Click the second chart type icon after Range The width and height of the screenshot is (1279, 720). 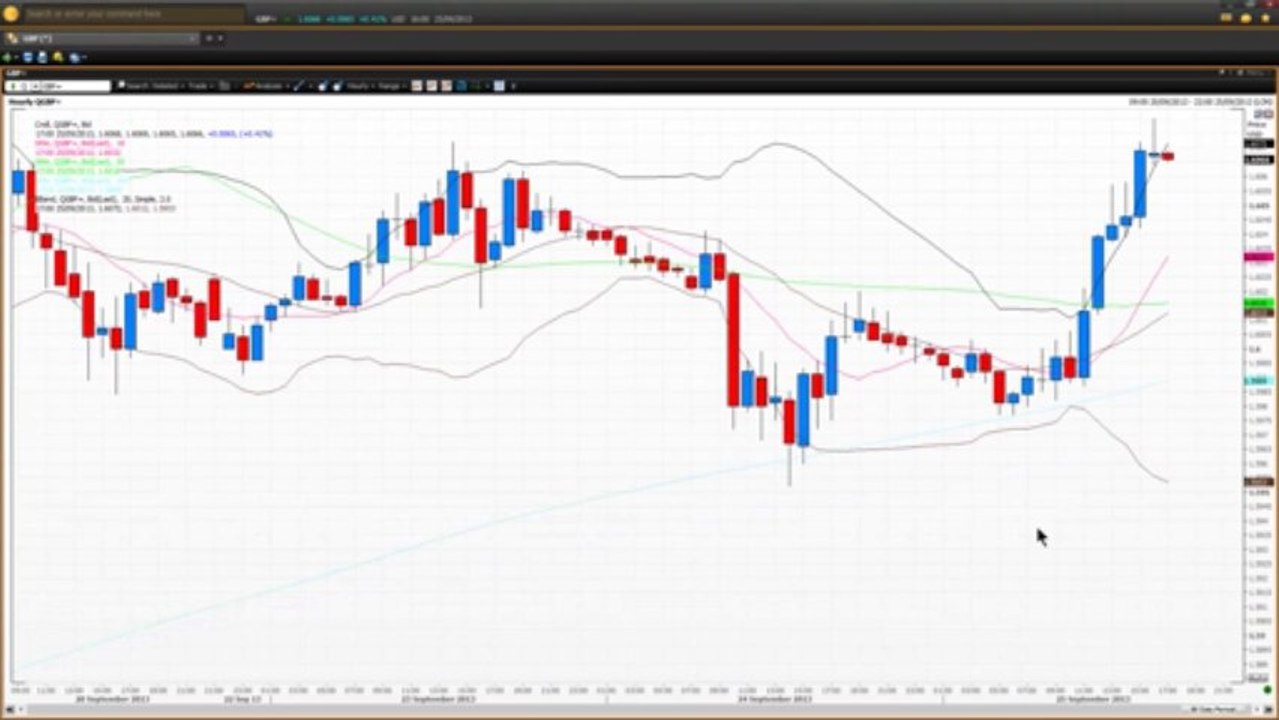(x=431, y=86)
